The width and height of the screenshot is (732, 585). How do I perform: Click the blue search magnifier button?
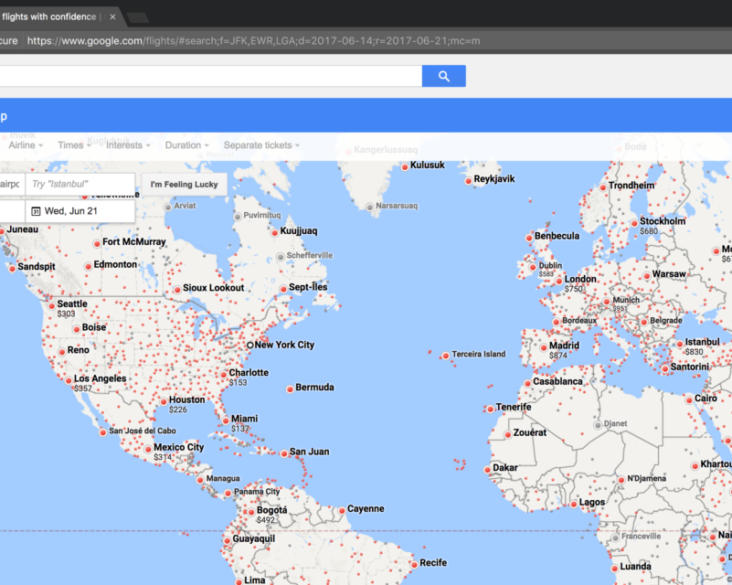(443, 76)
